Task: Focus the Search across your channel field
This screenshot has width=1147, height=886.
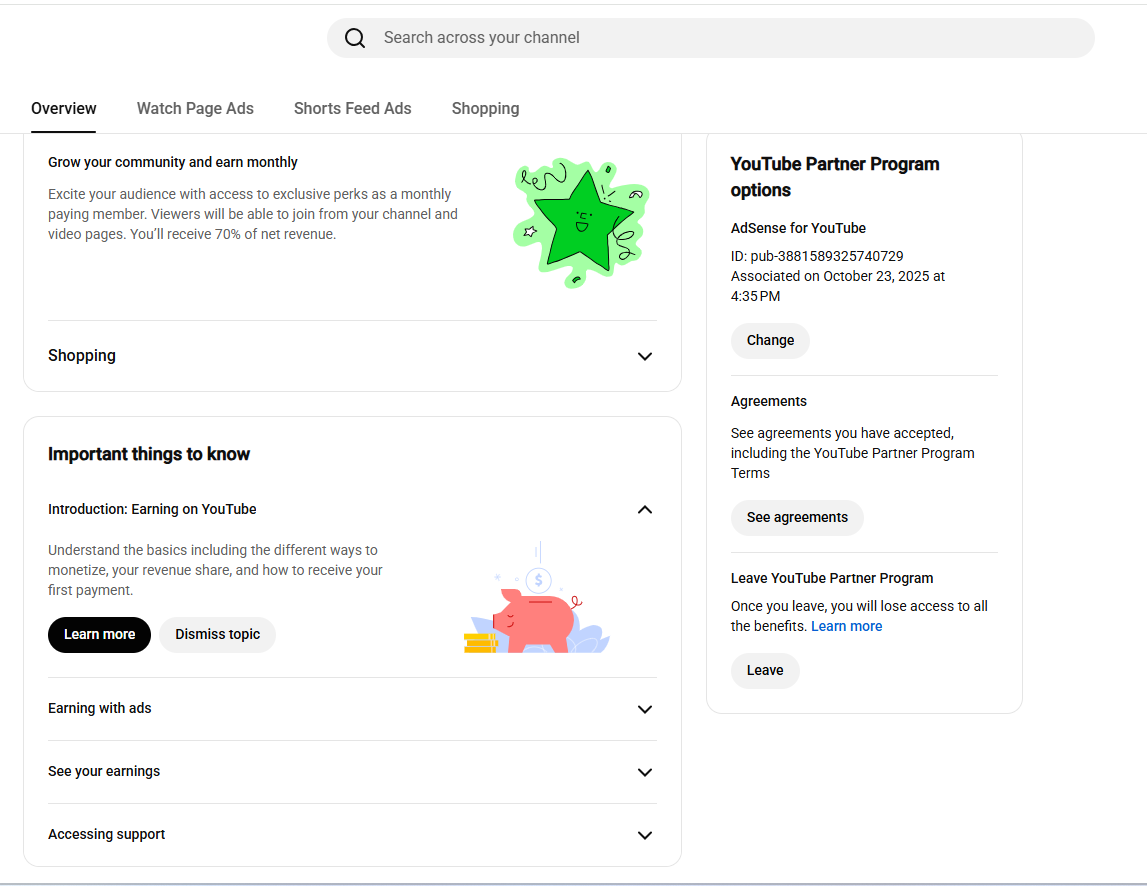Action: [710, 38]
